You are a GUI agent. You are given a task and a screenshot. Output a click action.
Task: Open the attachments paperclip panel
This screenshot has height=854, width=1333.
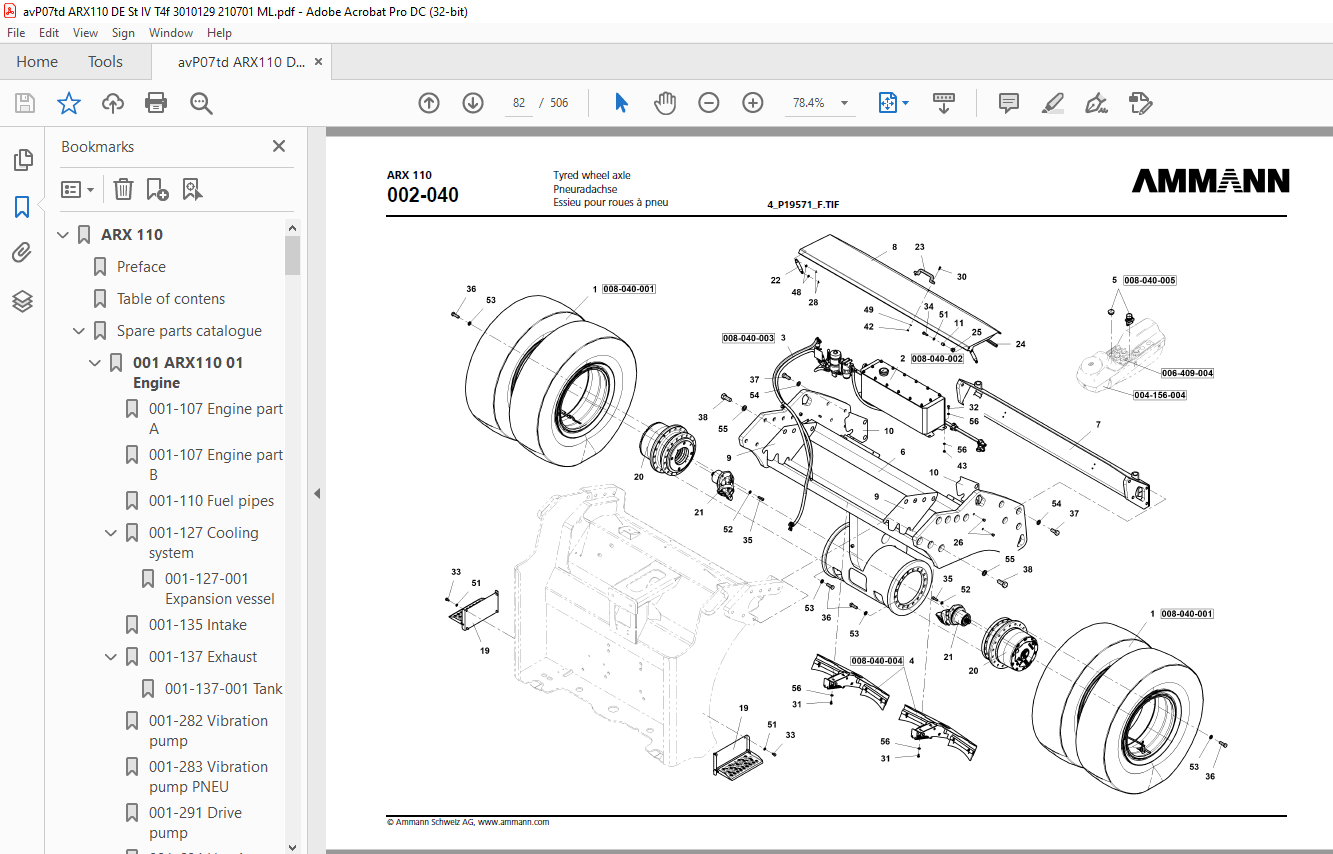pyautogui.click(x=22, y=253)
